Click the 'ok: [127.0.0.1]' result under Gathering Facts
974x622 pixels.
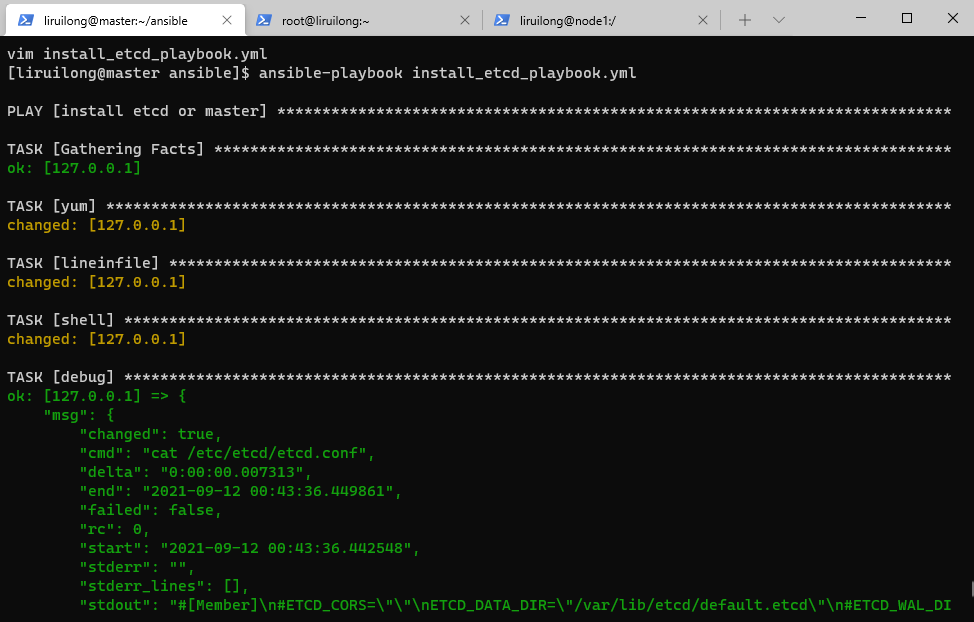pyautogui.click(x=74, y=168)
